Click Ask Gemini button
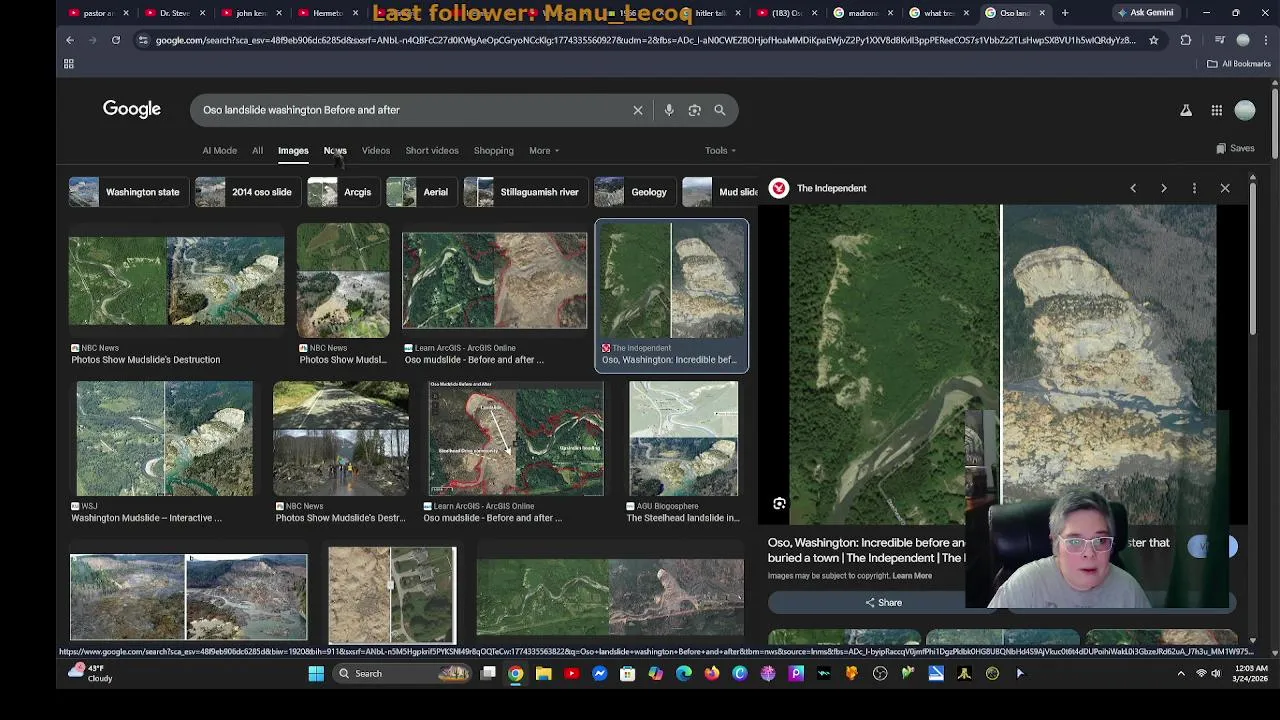This screenshot has height=720, width=1280. tap(1145, 13)
